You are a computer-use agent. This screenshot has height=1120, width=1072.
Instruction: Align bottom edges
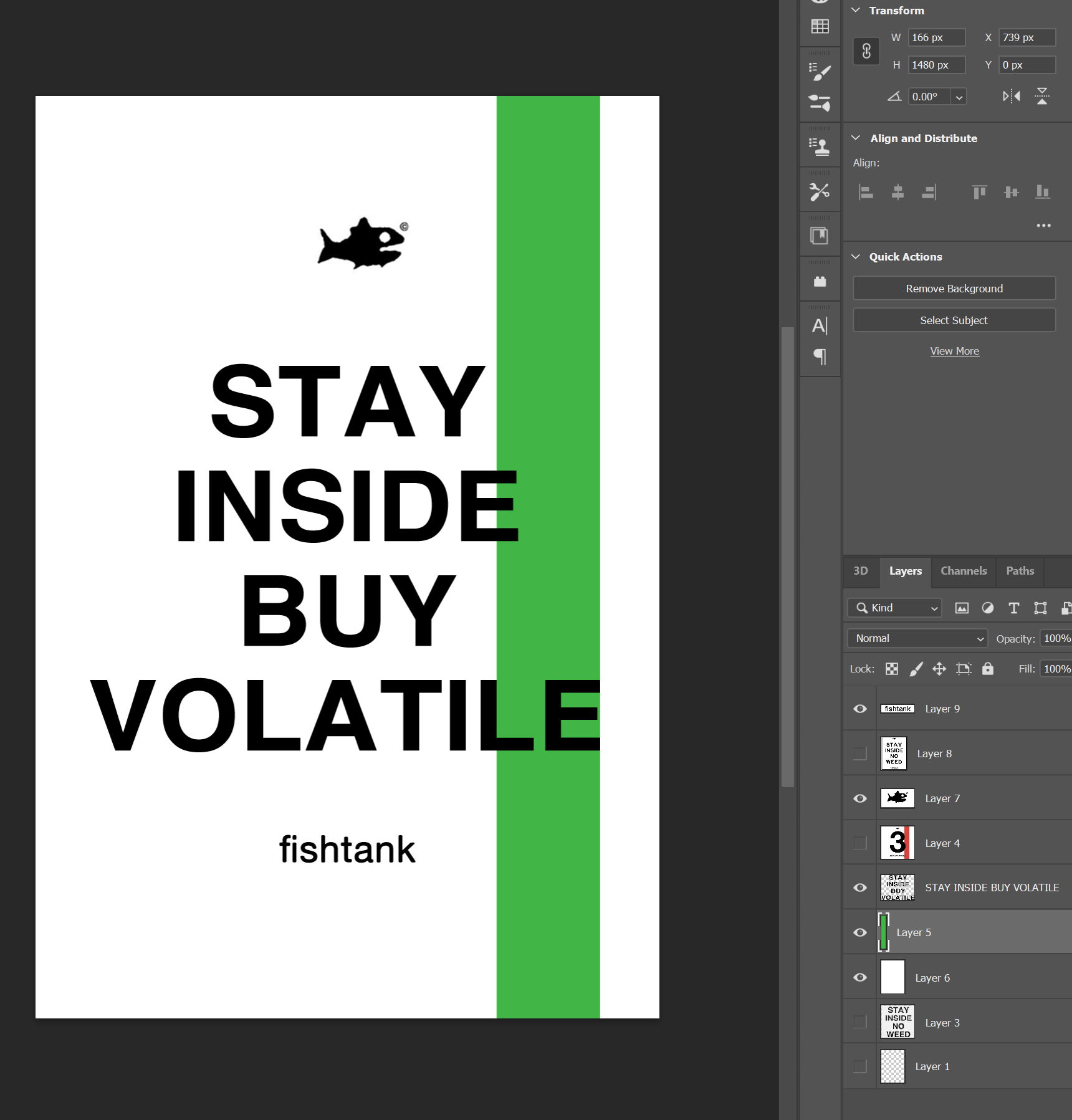click(x=1043, y=192)
